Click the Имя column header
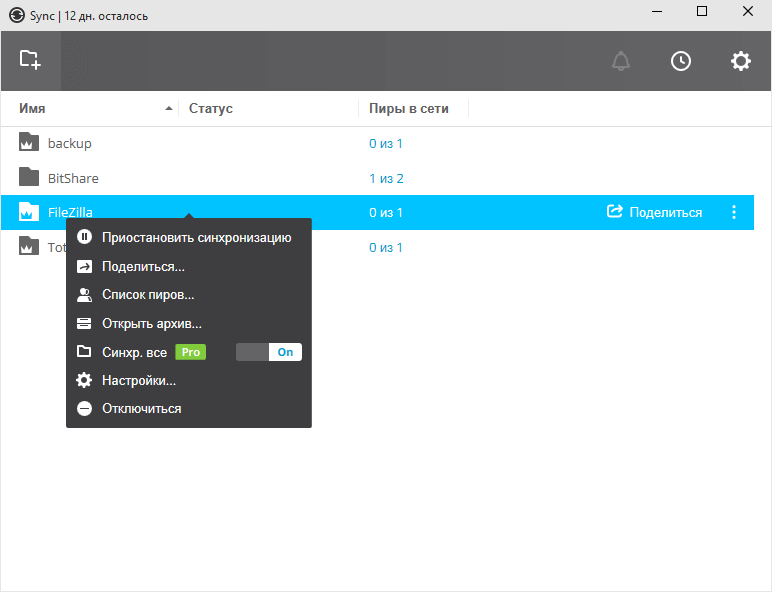The height and width of the screenshot is (592, 772). 32,108
